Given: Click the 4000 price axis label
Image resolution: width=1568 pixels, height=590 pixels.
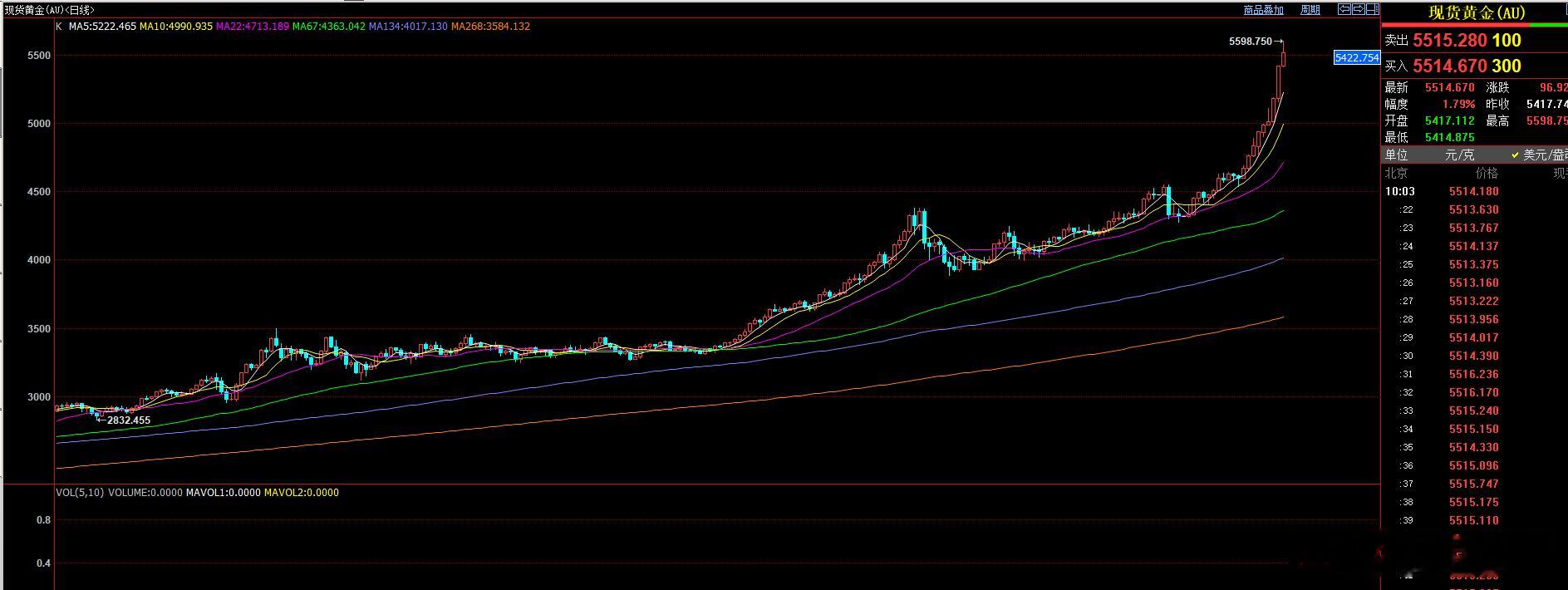Looking at the screenshot, I should click(39, 260).
